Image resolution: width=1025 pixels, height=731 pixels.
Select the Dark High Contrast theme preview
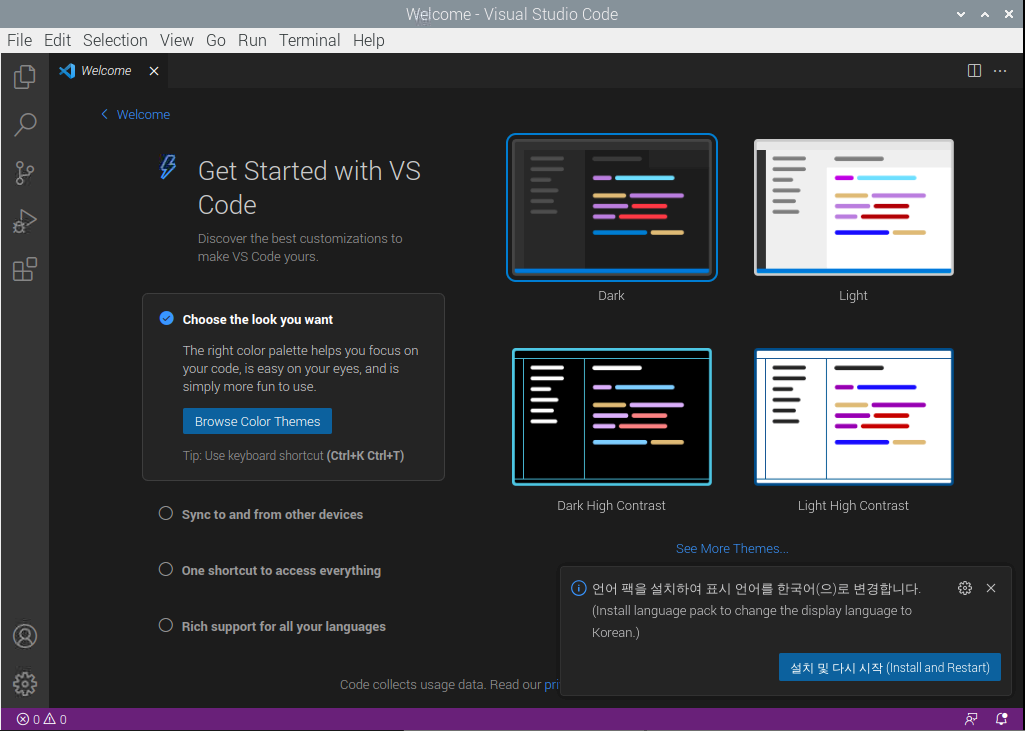click(612, 417)
